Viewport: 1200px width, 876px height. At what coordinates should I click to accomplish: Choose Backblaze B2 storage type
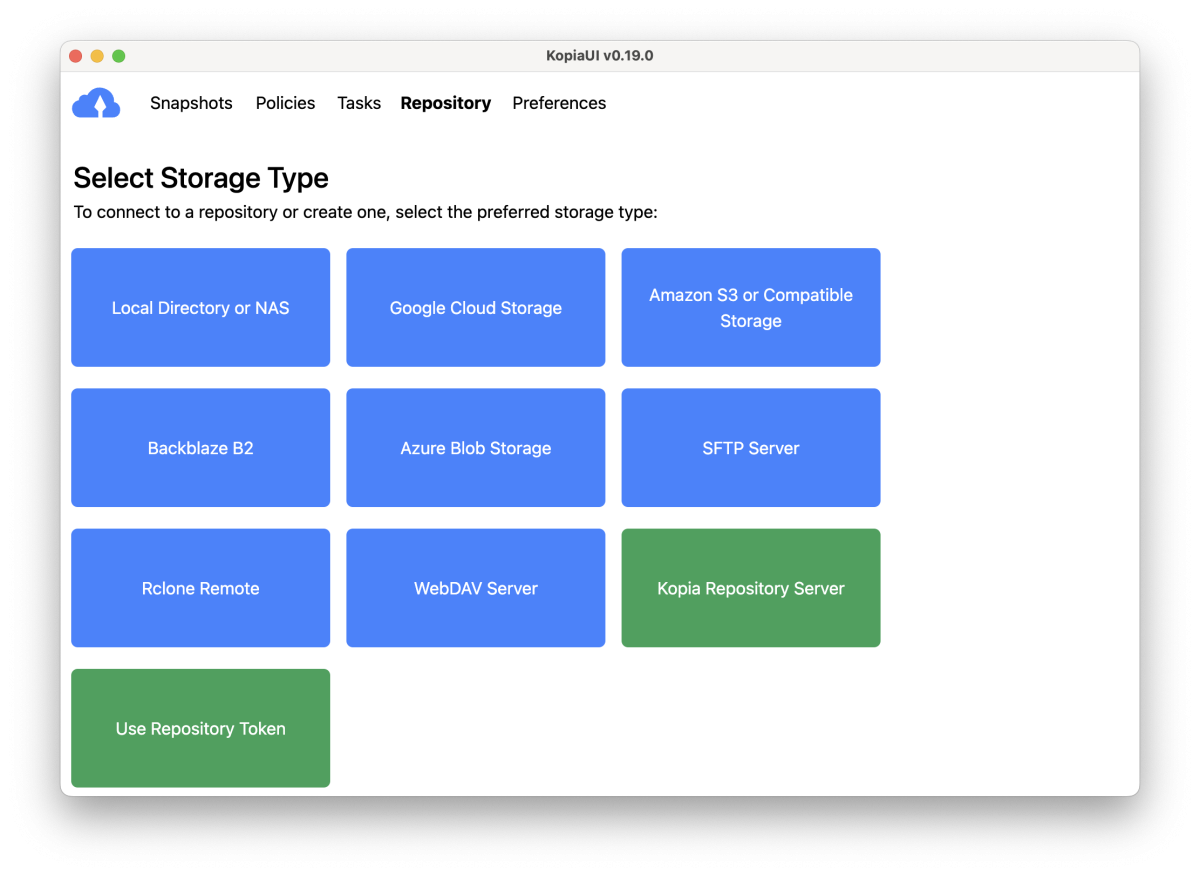[200, 448]
